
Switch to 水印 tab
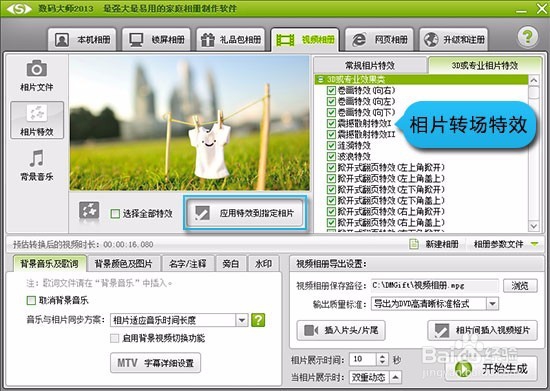263,264
